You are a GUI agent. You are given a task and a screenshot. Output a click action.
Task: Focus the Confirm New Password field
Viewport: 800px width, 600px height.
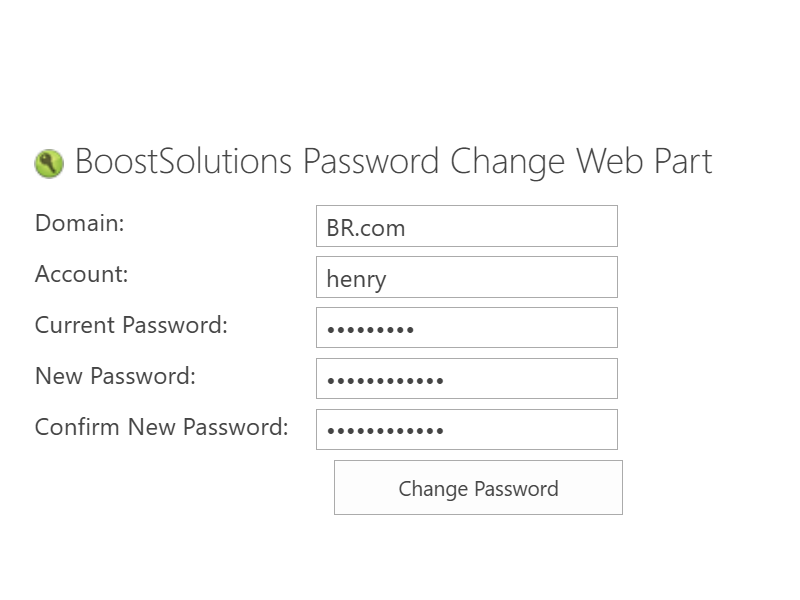(x=467, y=430)
